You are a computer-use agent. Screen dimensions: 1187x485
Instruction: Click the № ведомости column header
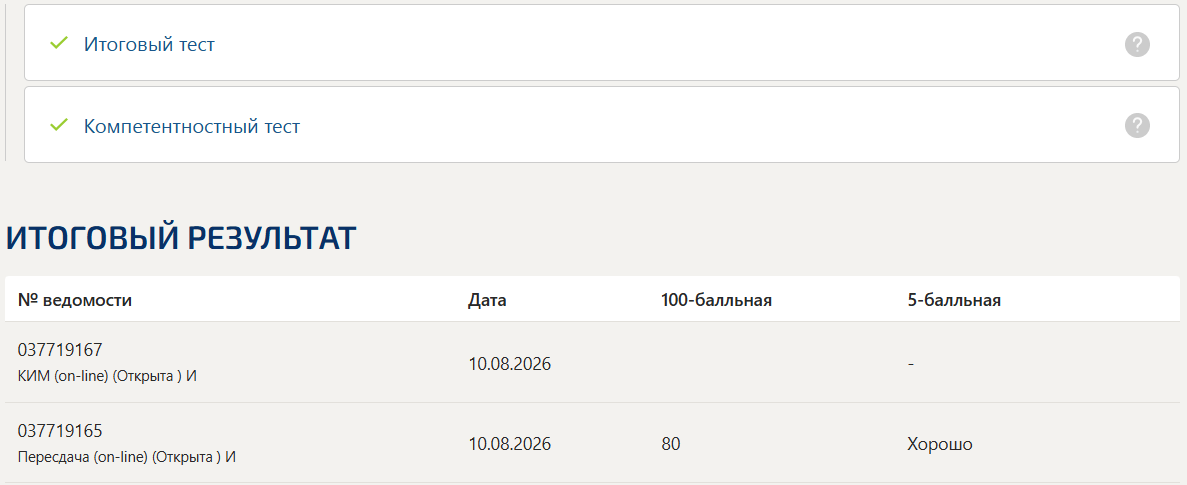(75, 300)
